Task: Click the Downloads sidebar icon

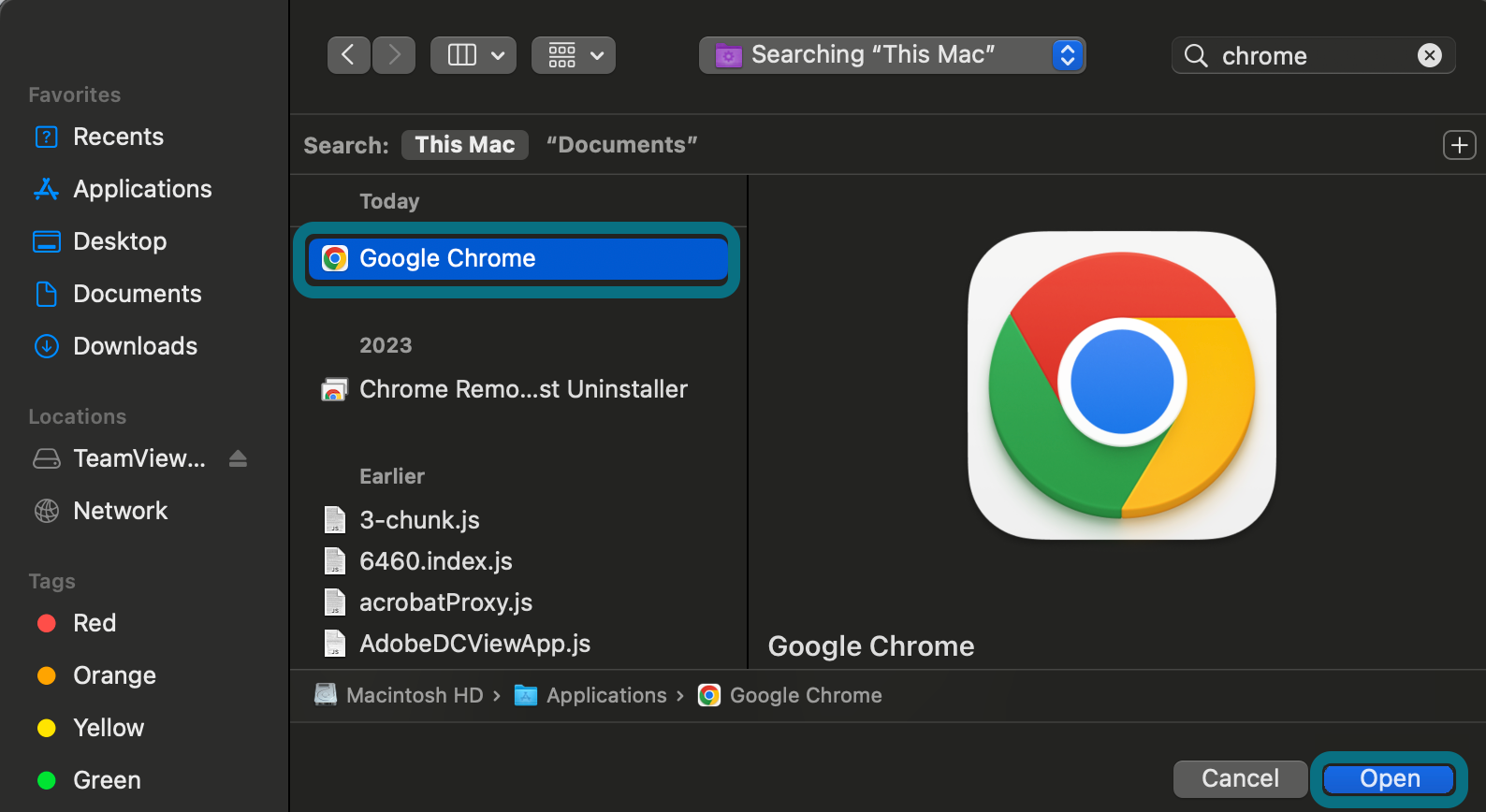Action: [x=46, y=346]
